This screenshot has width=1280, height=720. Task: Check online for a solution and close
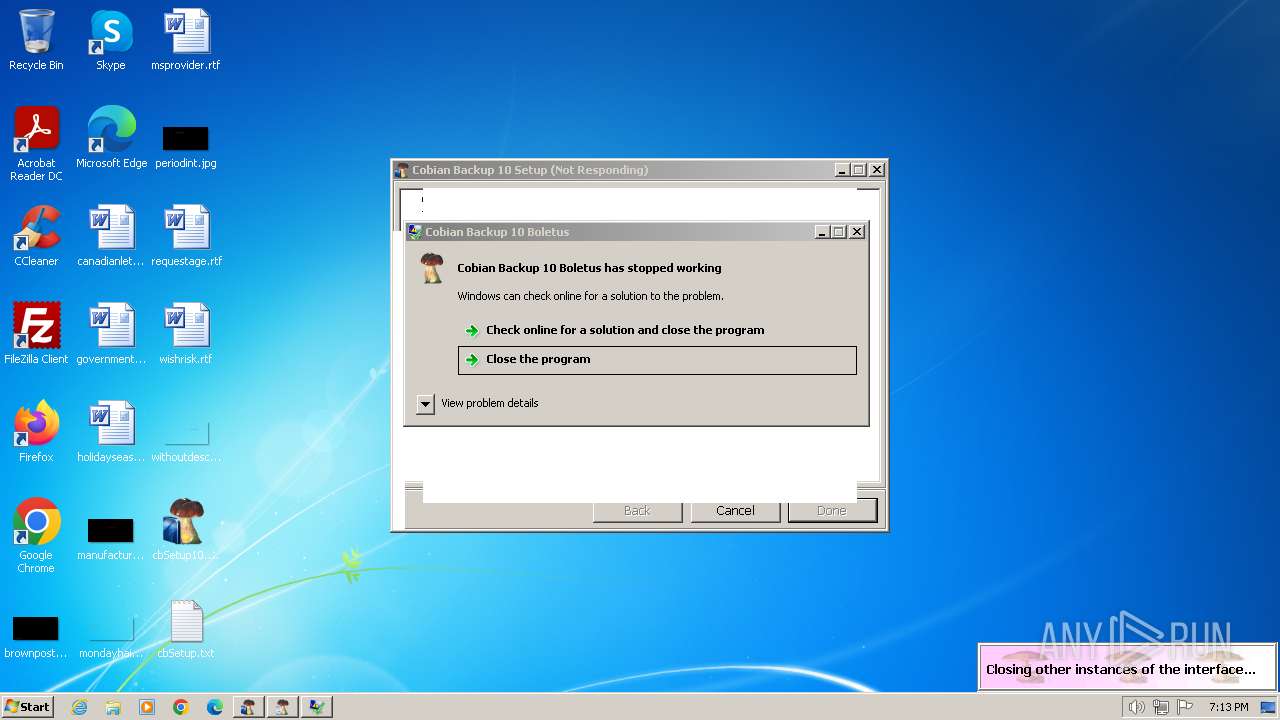[625, 330]
